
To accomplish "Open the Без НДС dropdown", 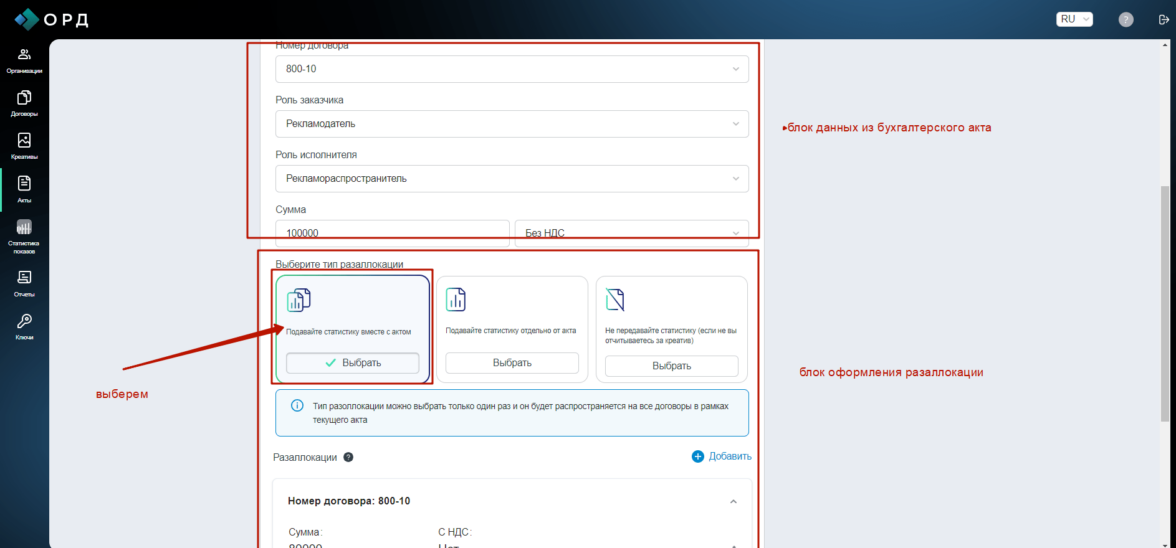I will 632,233.
